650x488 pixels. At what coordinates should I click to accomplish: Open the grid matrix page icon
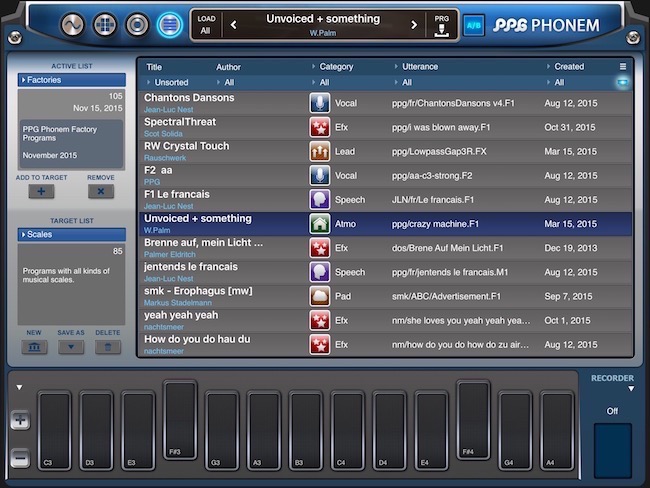105,25
